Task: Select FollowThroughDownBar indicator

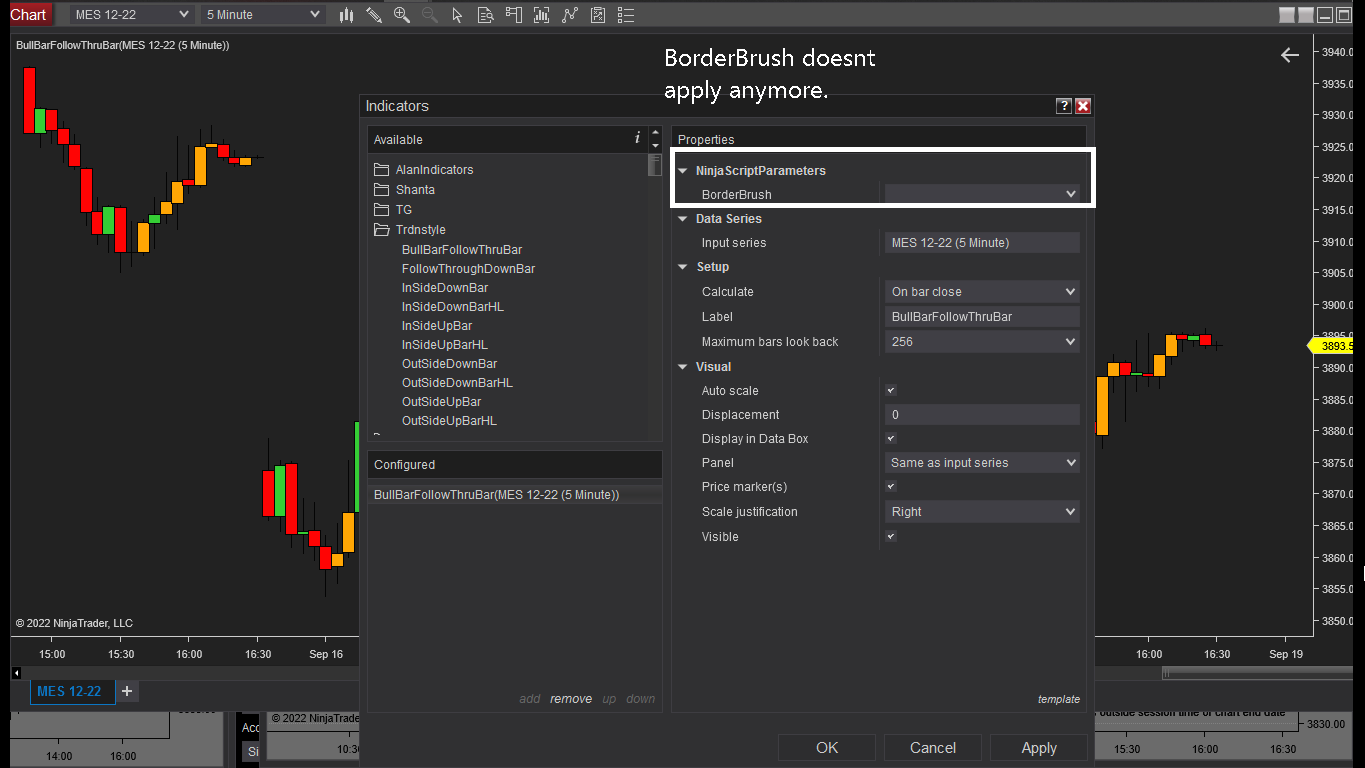Action: (x=468, y=269)
